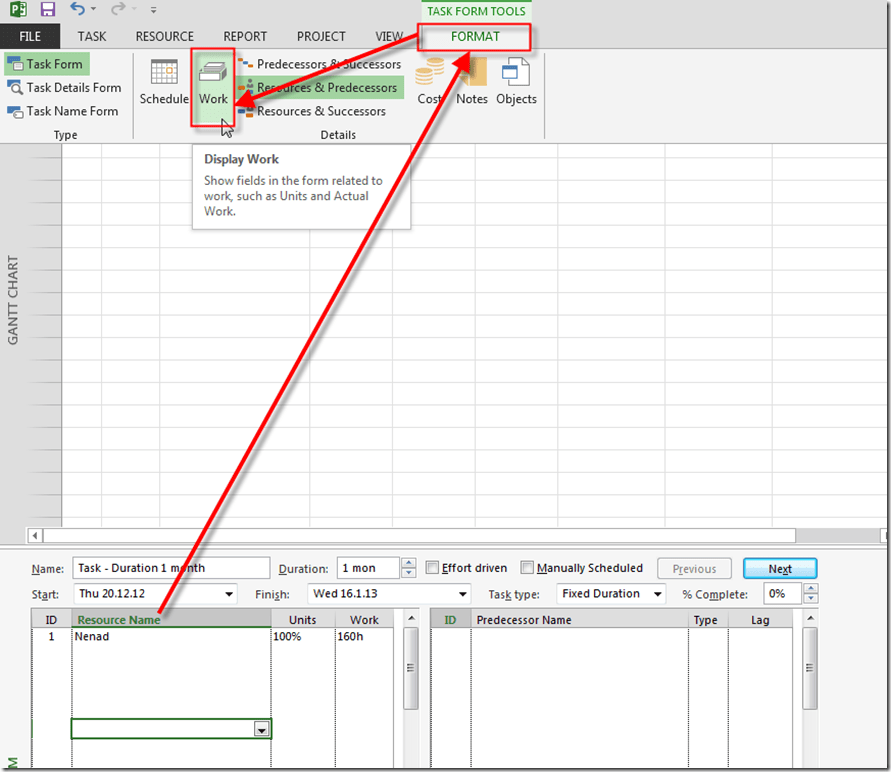Expand the Start date dropdown
Screen dimensions: 891x772
tap(230, 594)
